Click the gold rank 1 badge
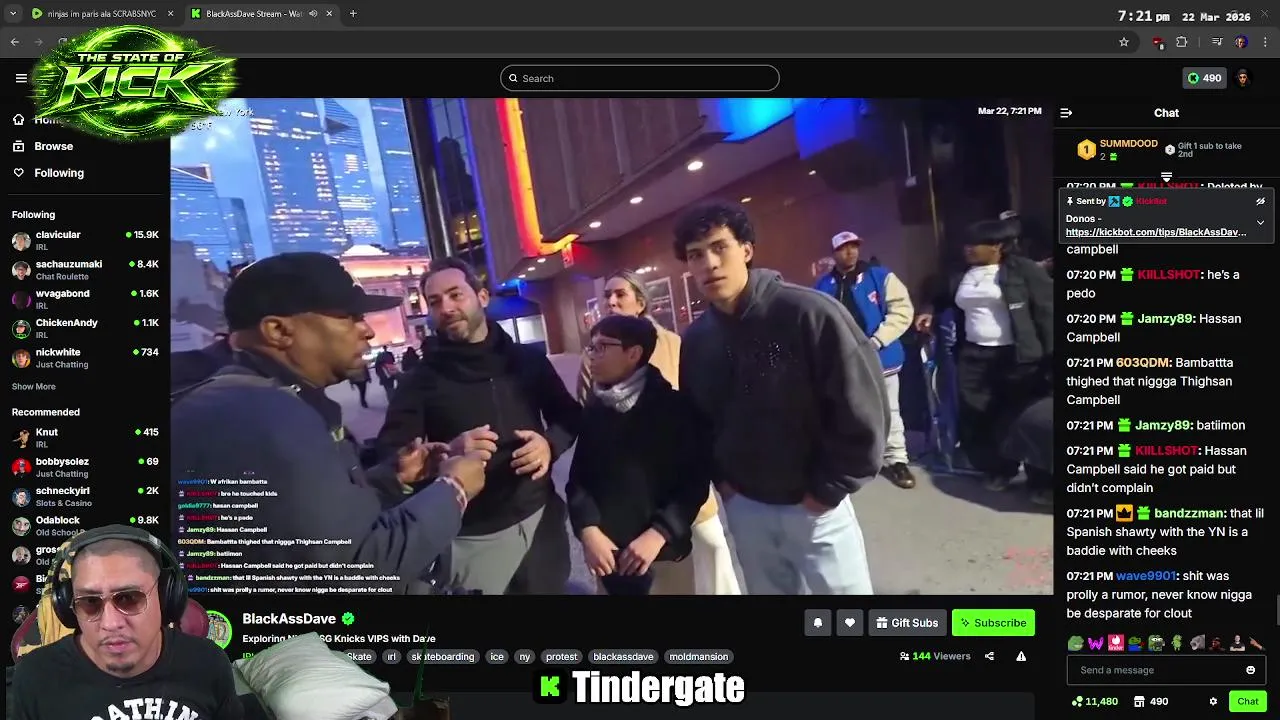 (x=1086, y=150)
